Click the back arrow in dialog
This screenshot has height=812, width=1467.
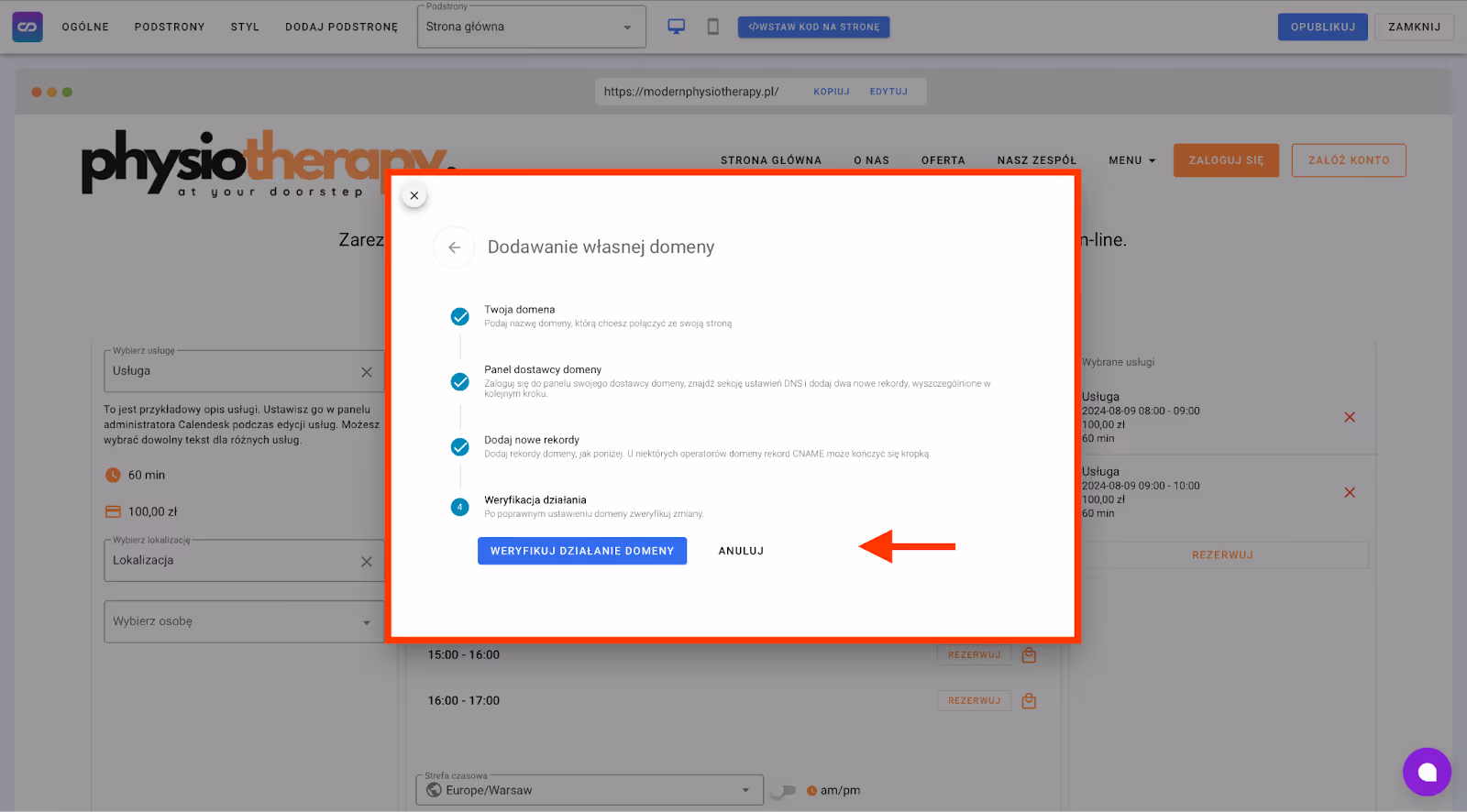(x=454, y=247)
